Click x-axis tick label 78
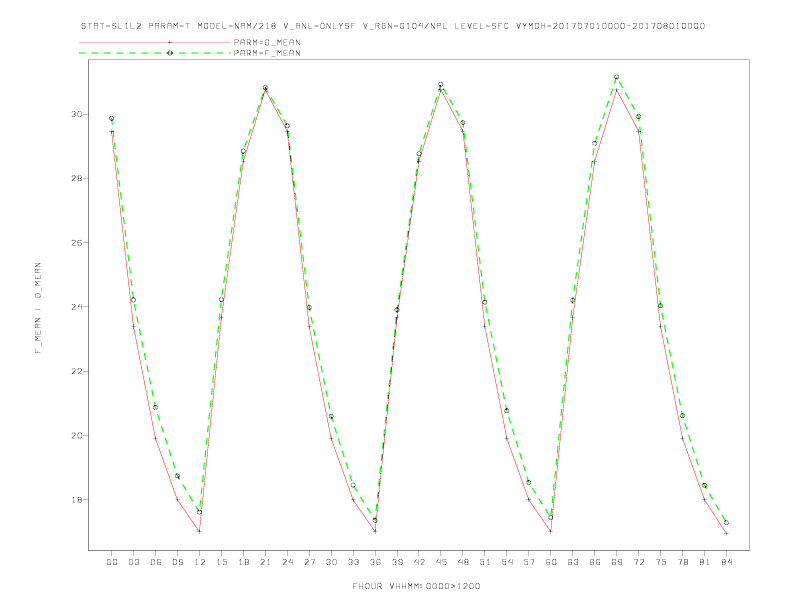 (683, 562)
